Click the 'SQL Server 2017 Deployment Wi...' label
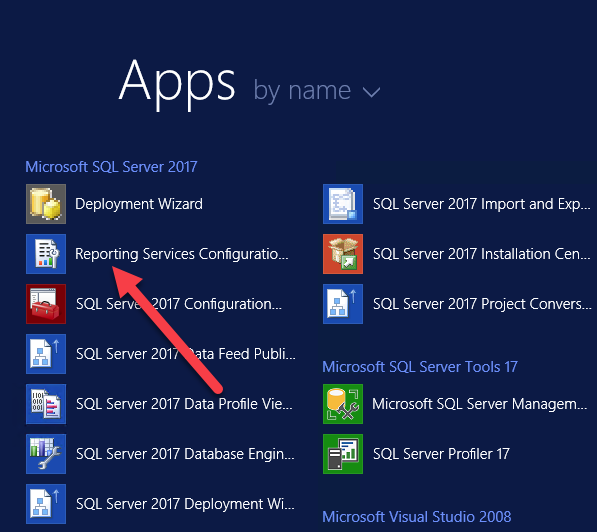 pos(185,504)
